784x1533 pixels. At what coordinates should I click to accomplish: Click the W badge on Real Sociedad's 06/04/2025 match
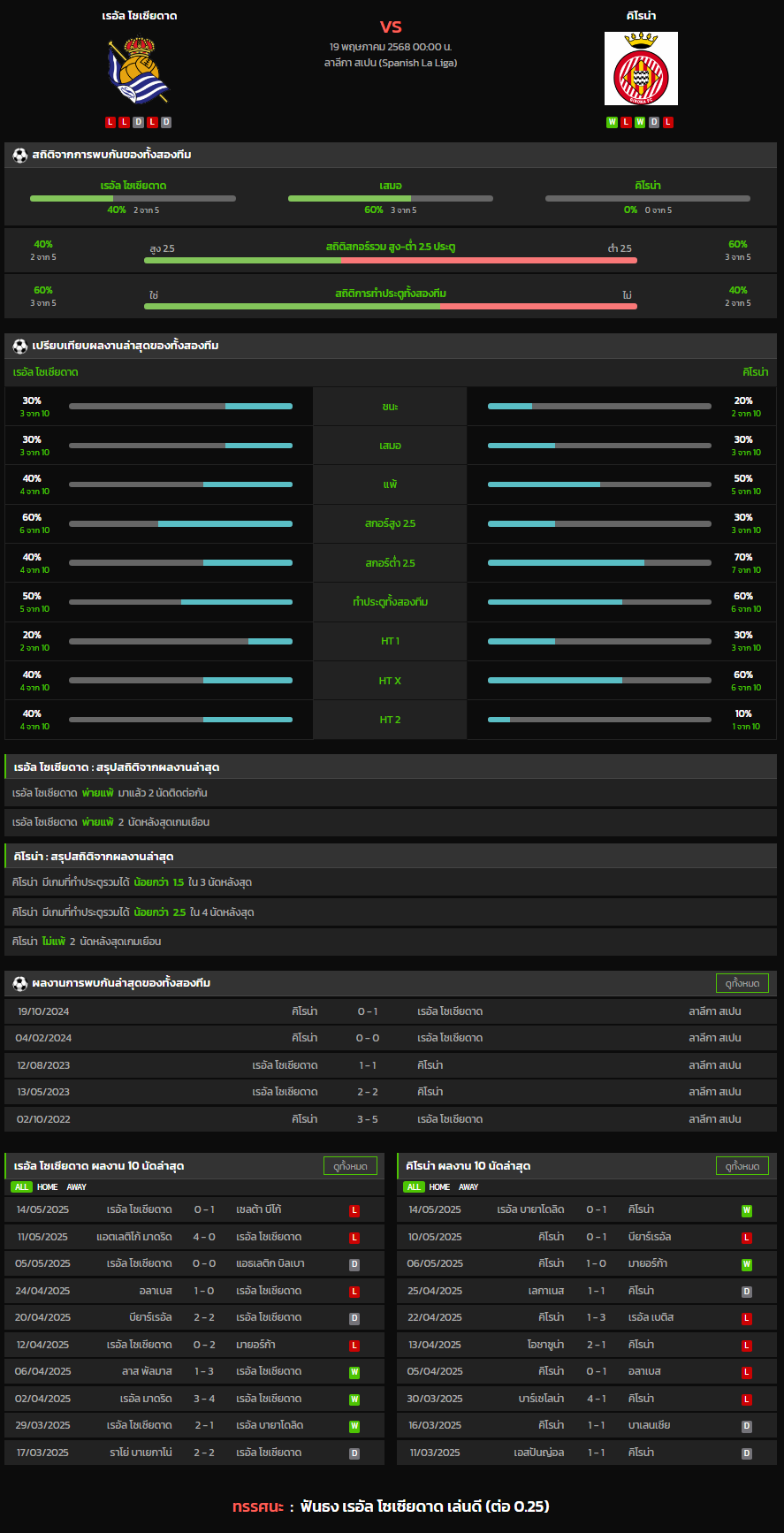(354, 1372)
